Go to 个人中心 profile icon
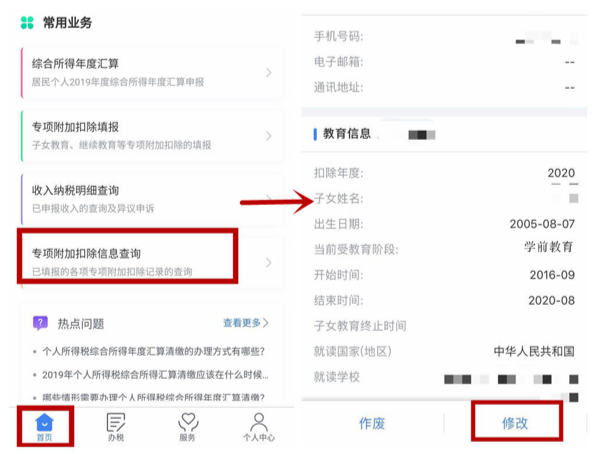593x454 pixels. pyautogui.click(x=259, y=422)
